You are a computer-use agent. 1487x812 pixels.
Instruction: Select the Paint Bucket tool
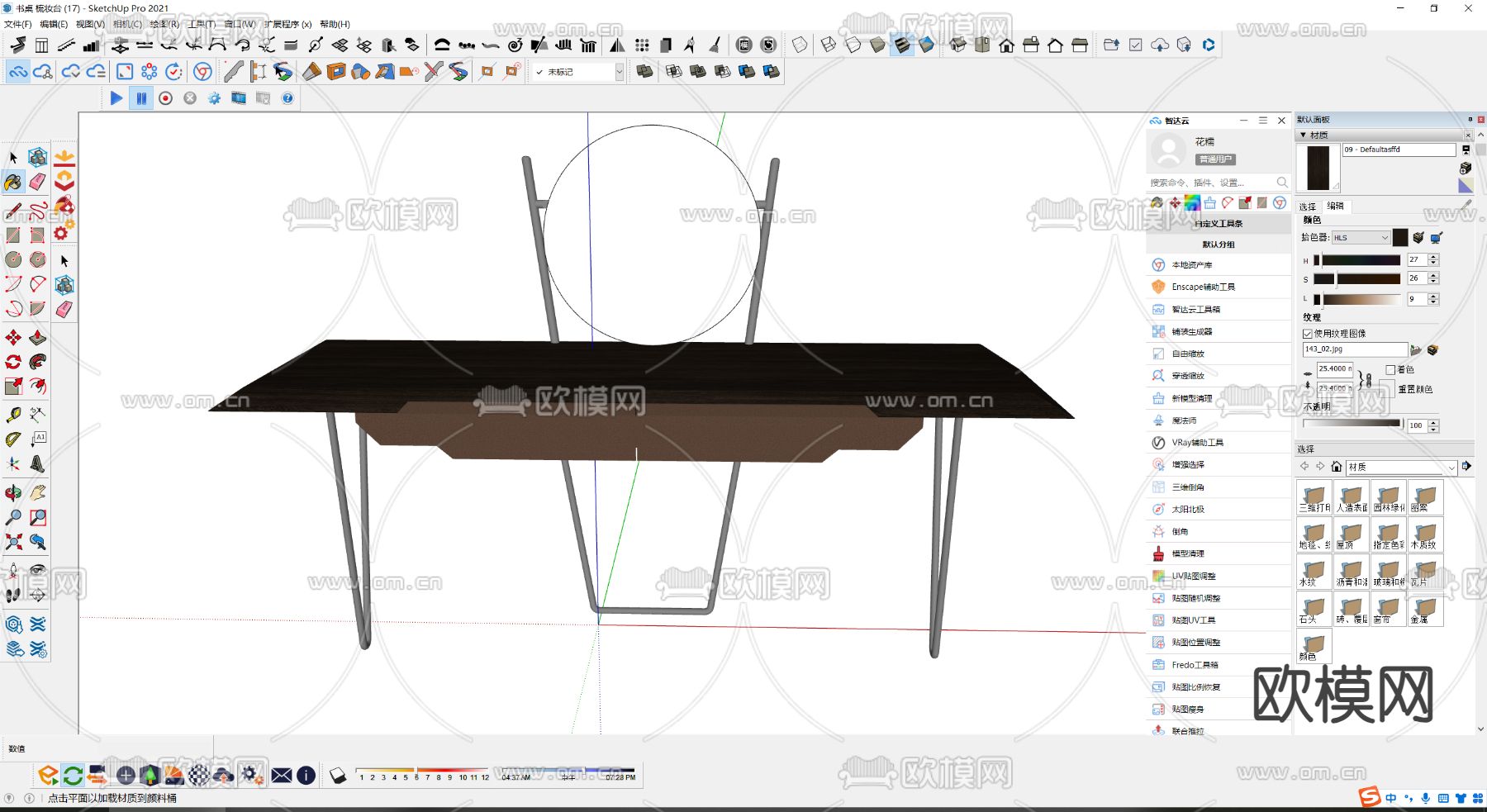tap(13, 182)
